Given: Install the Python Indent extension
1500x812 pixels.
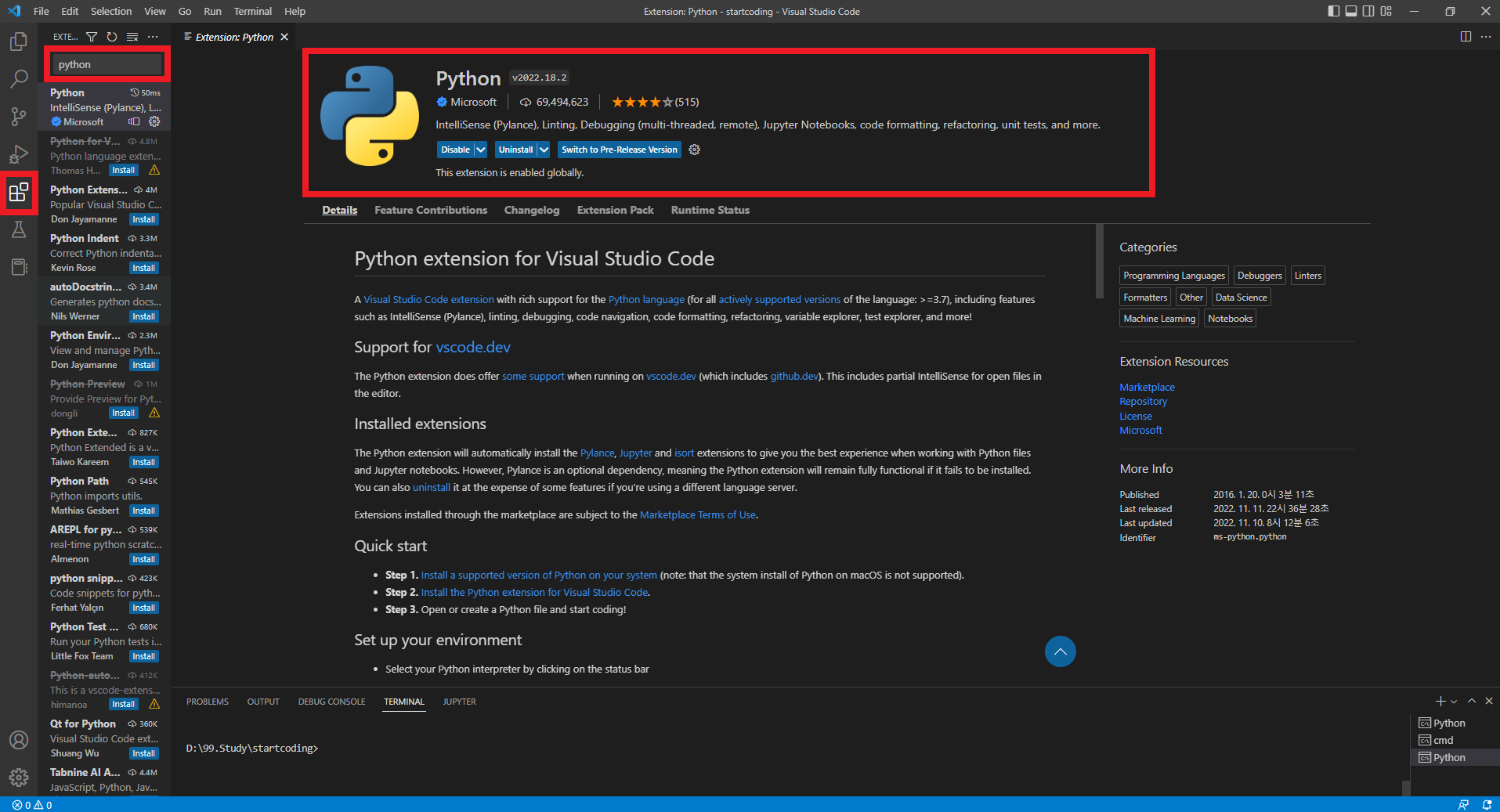Looking at the screenshot, I should (x=144, y=268).
